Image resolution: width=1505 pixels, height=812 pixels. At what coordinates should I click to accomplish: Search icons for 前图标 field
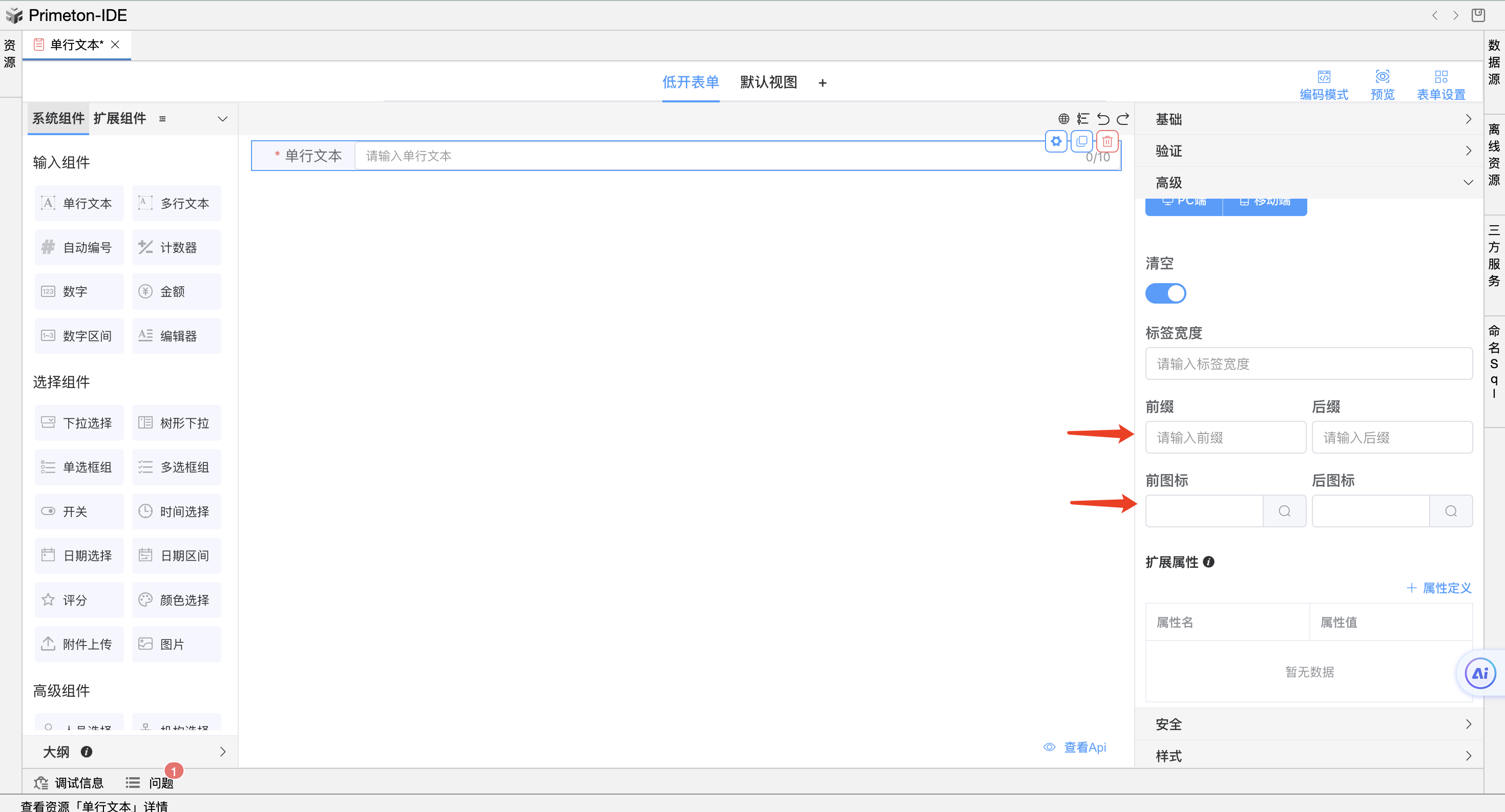1284,511
